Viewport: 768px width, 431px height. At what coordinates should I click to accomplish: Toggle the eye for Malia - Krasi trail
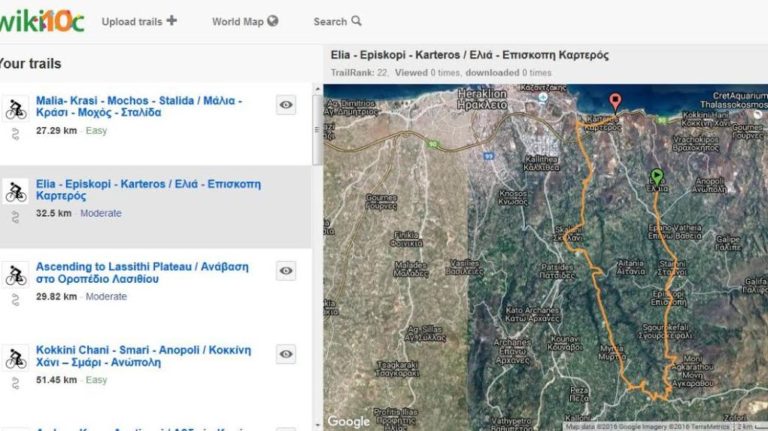pyautogui.click(x=286, y=105)
